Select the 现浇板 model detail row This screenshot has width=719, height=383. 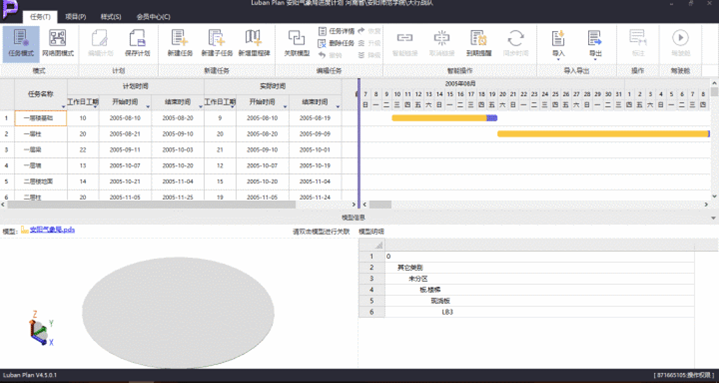click(539, 301)
